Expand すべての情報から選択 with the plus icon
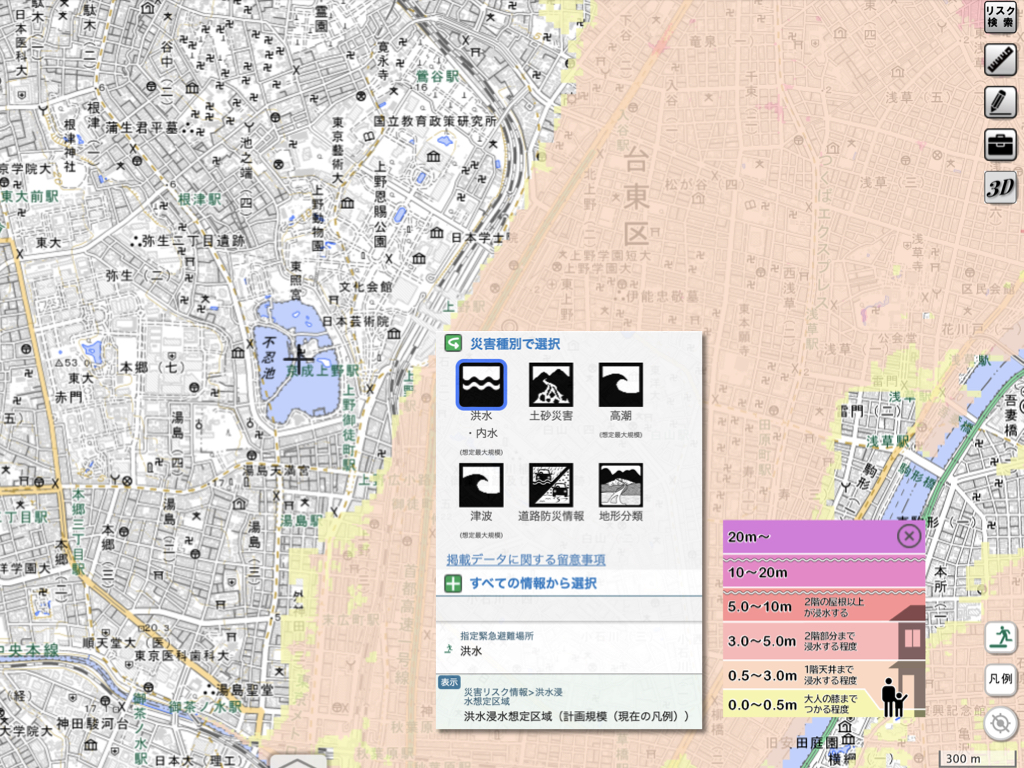This screenshot has height=768, width=1024. click(453, 583)
